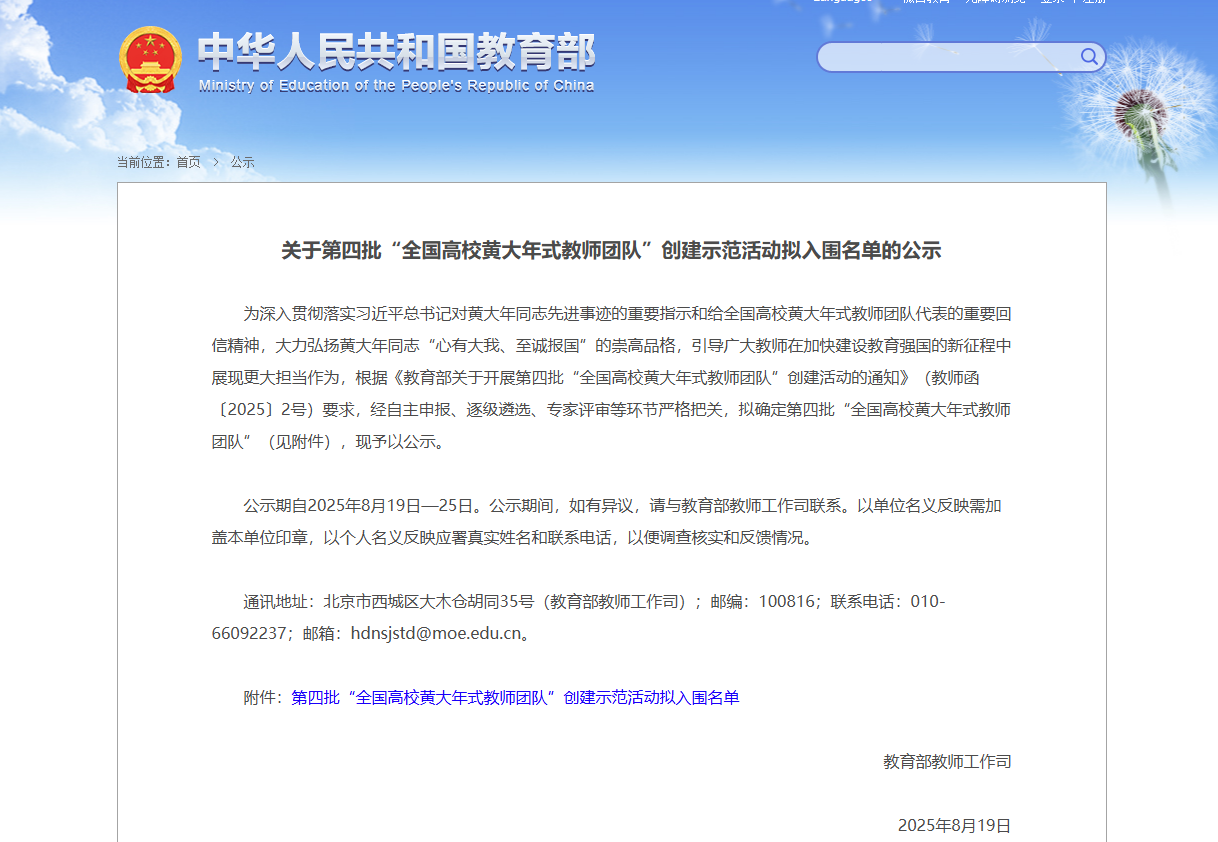1218x842 pixels.
Task: Click the 教育部教师工作司 signature line
Action: point(946,762)
